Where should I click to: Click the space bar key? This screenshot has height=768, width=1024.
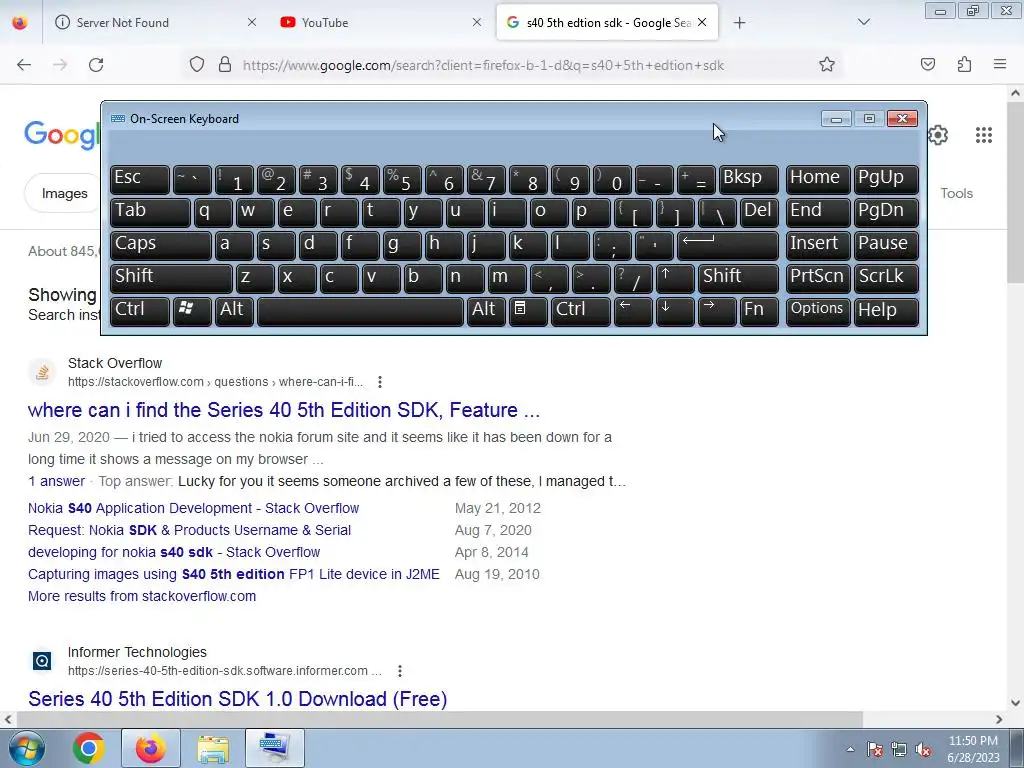coord(360,310)
